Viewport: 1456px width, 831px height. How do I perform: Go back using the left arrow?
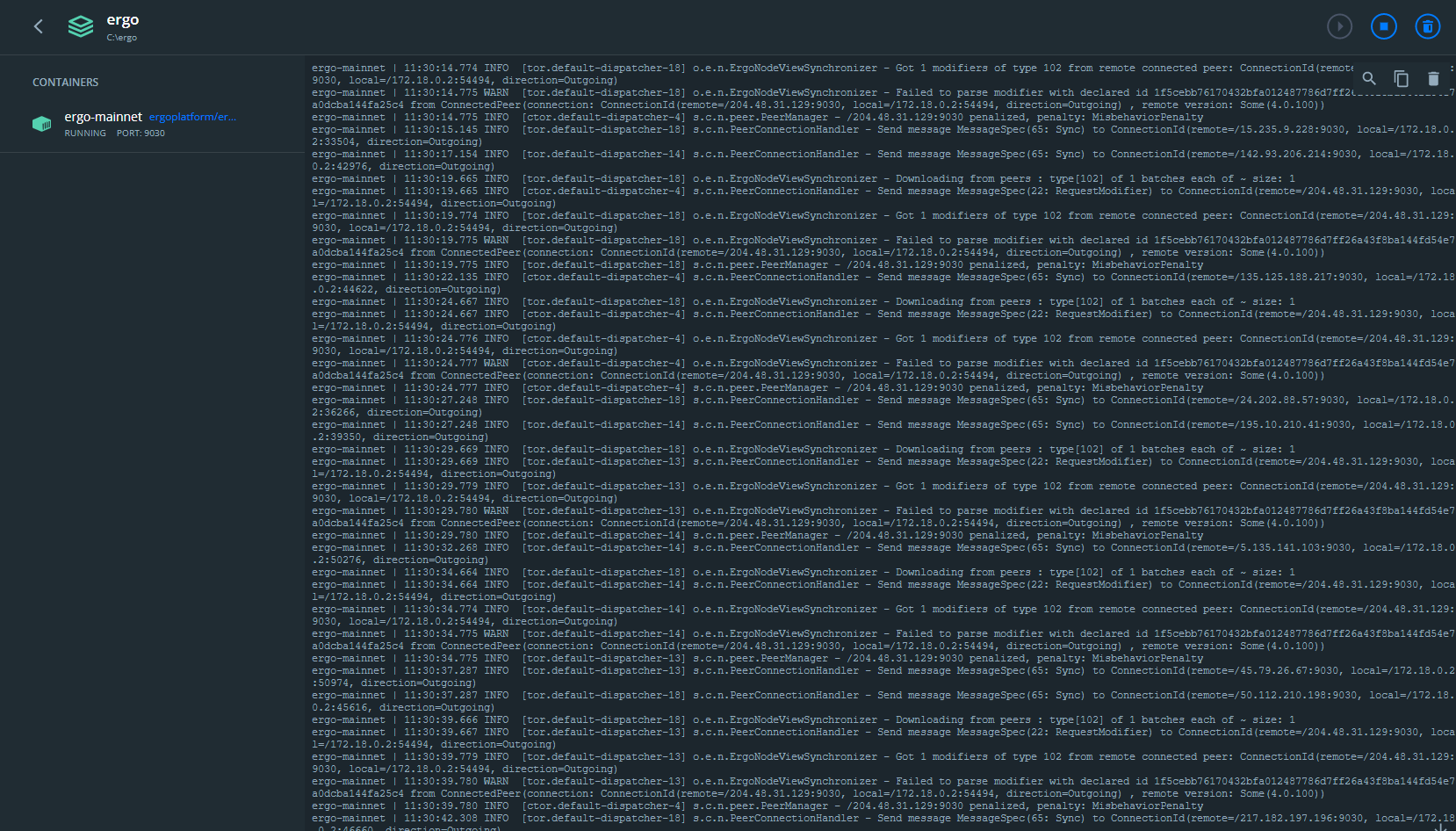(x=39, y=26)
